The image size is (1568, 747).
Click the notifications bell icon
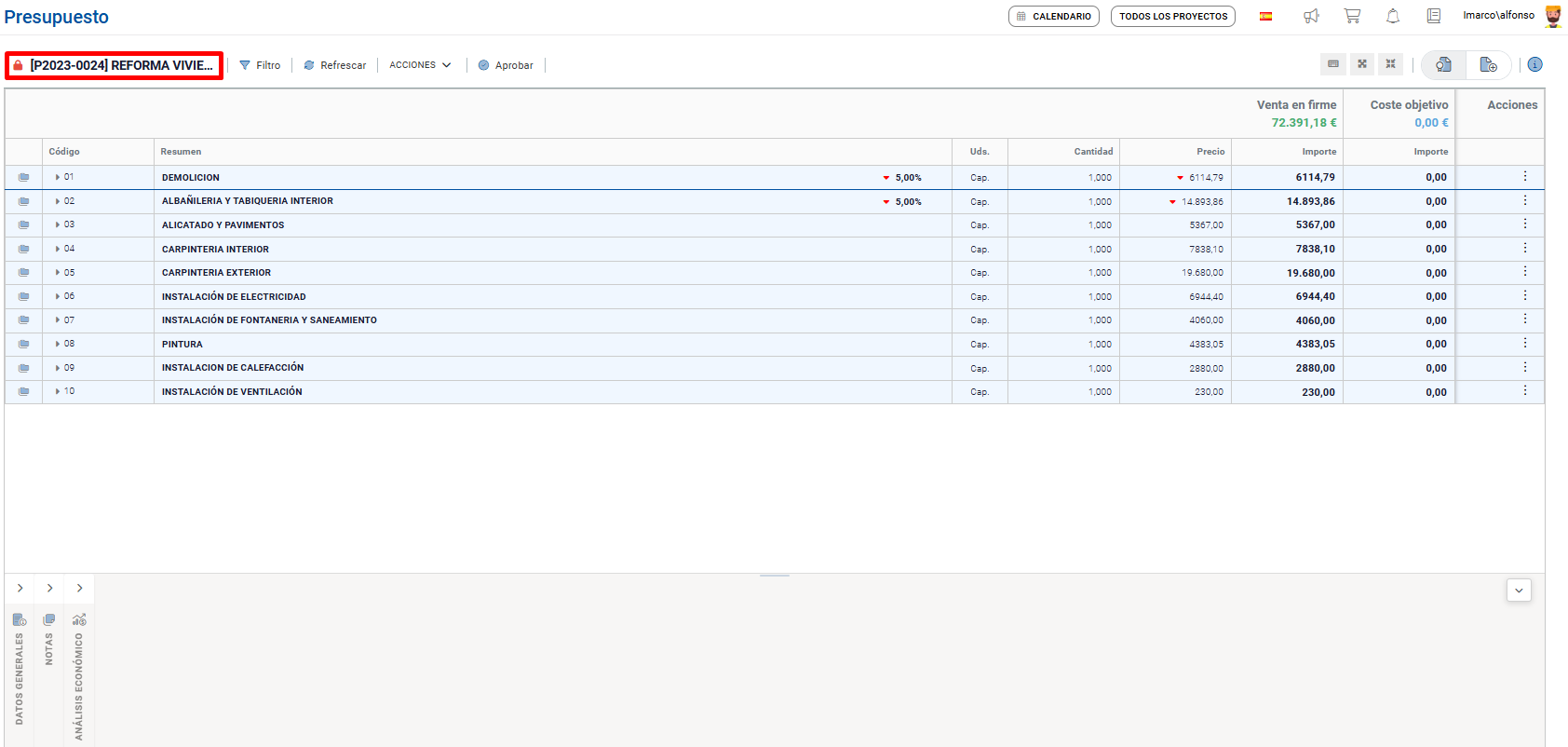(x=1393, y=16)
